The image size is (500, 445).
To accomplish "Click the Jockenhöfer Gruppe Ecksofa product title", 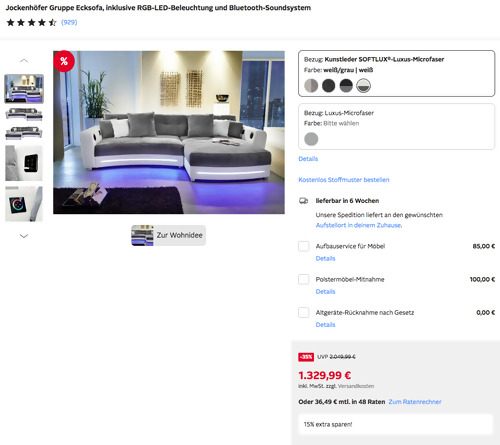I will click(158, 8).
